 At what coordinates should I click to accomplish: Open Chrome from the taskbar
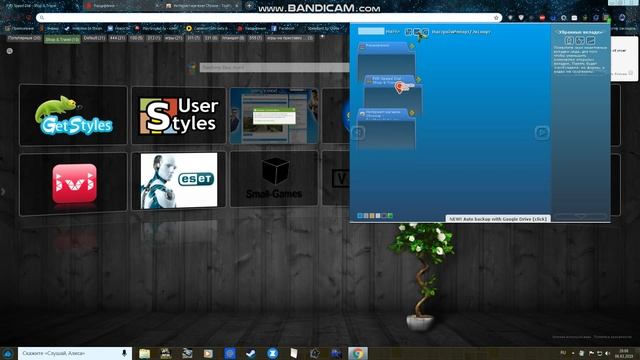(358, 353)
